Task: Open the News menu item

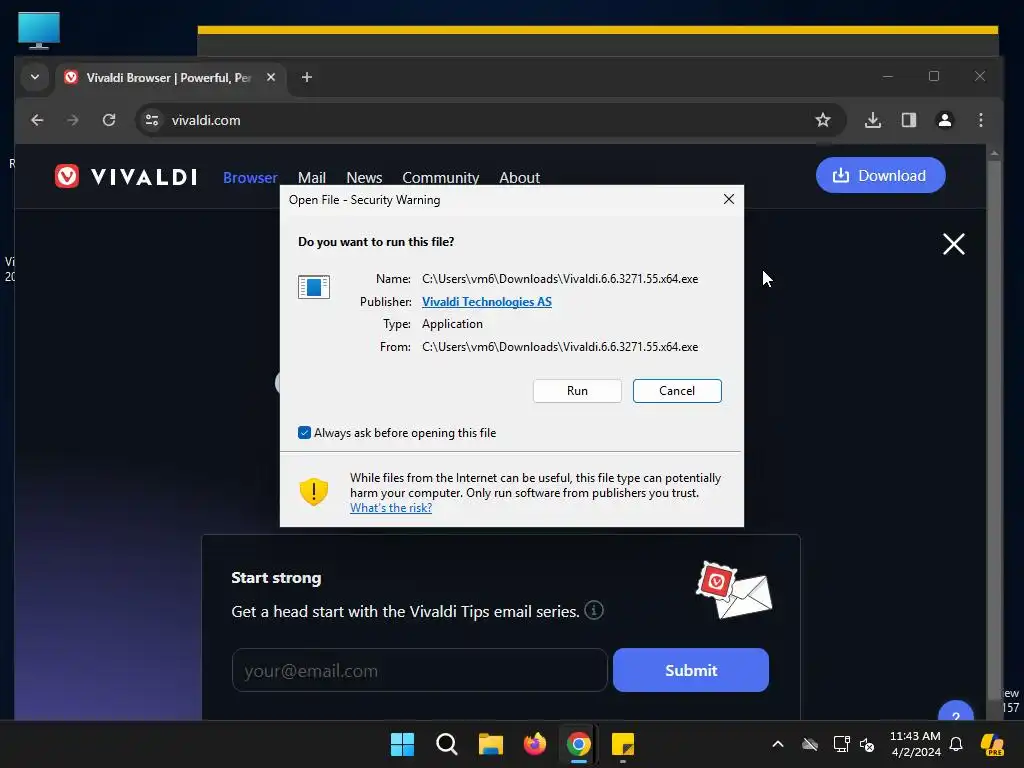Action: click(364, 178)
